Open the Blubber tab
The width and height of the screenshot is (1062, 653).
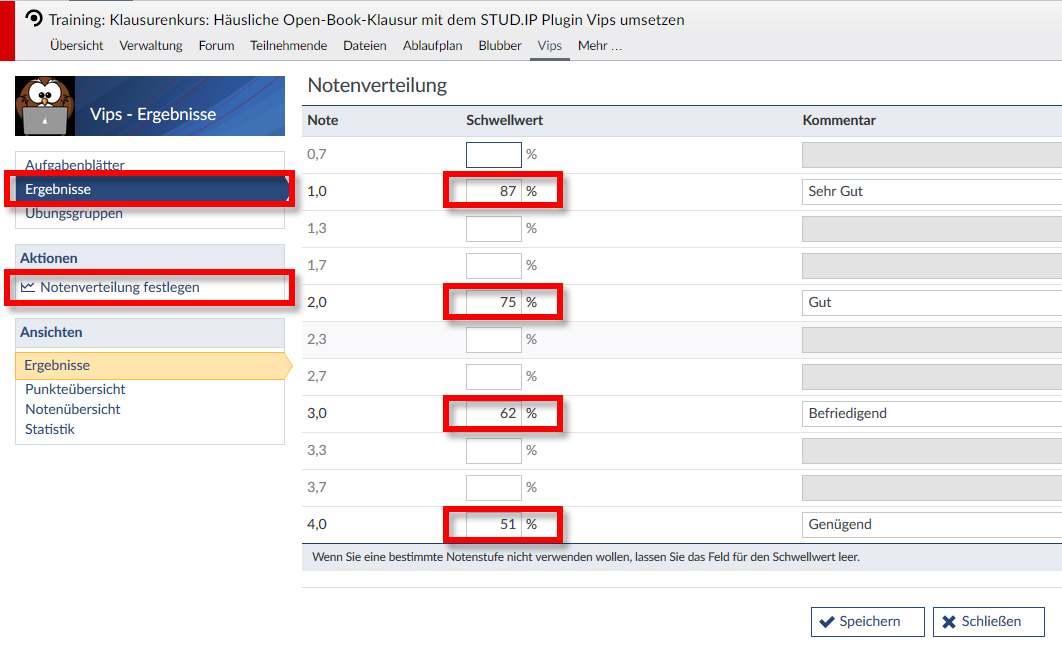pos(500,45)
